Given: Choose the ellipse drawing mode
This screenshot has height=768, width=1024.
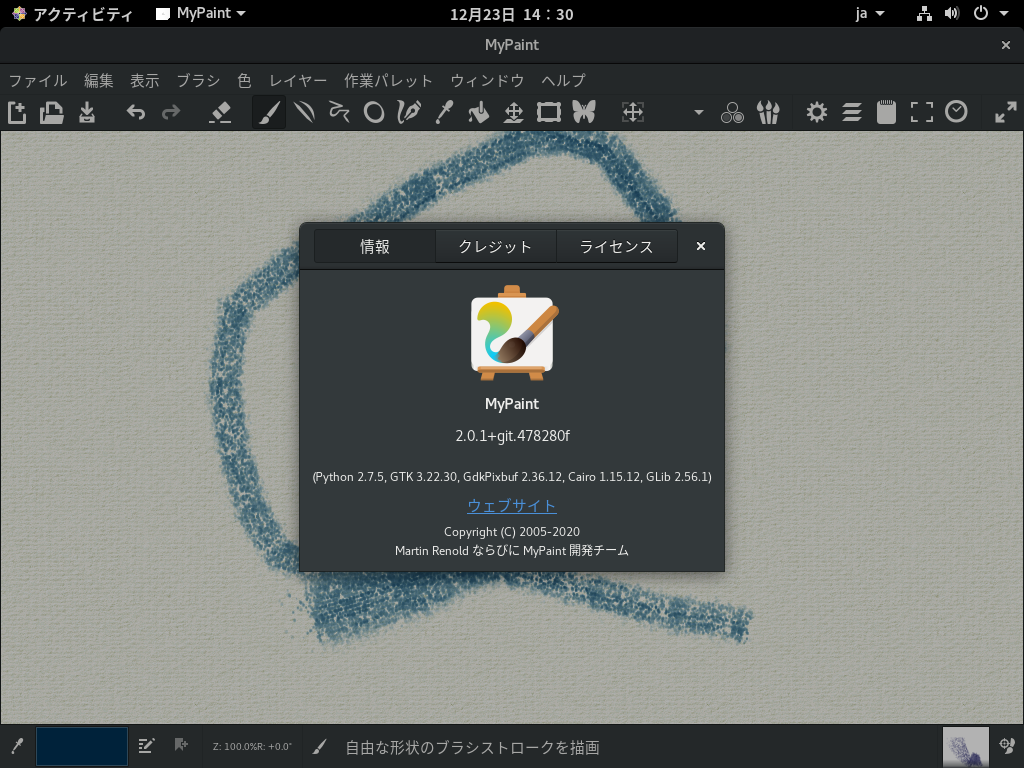Looking at the screenshot, I should point(374,112).
